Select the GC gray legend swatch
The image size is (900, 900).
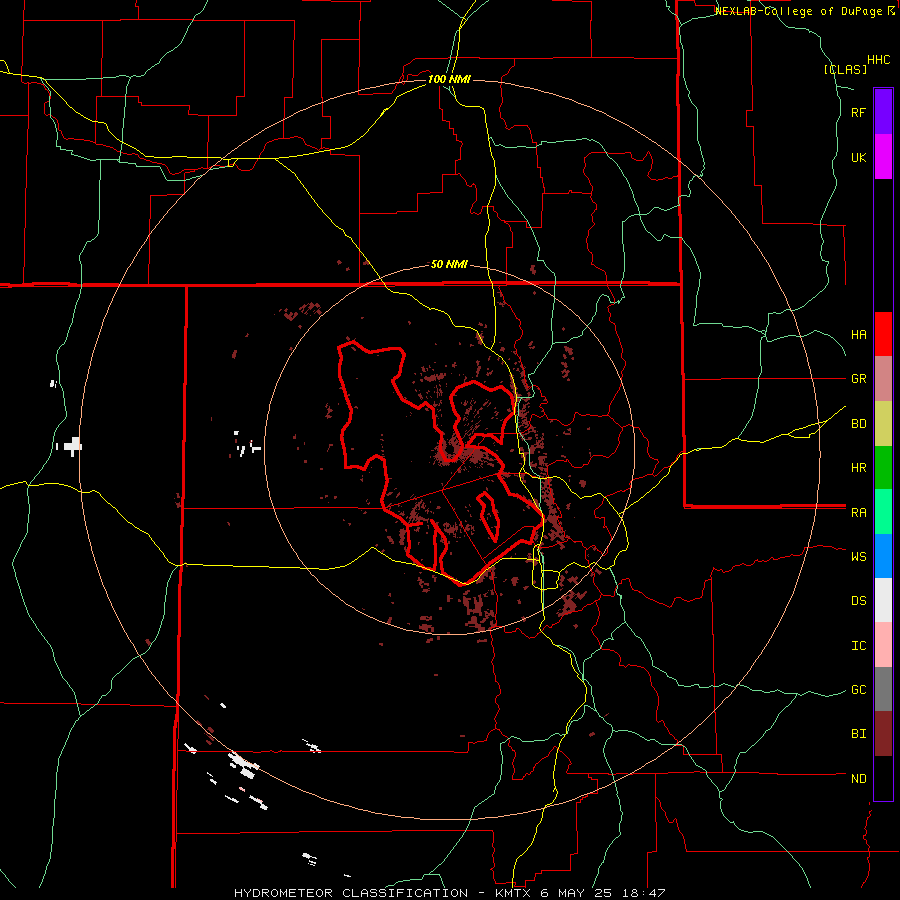[883, 689]
